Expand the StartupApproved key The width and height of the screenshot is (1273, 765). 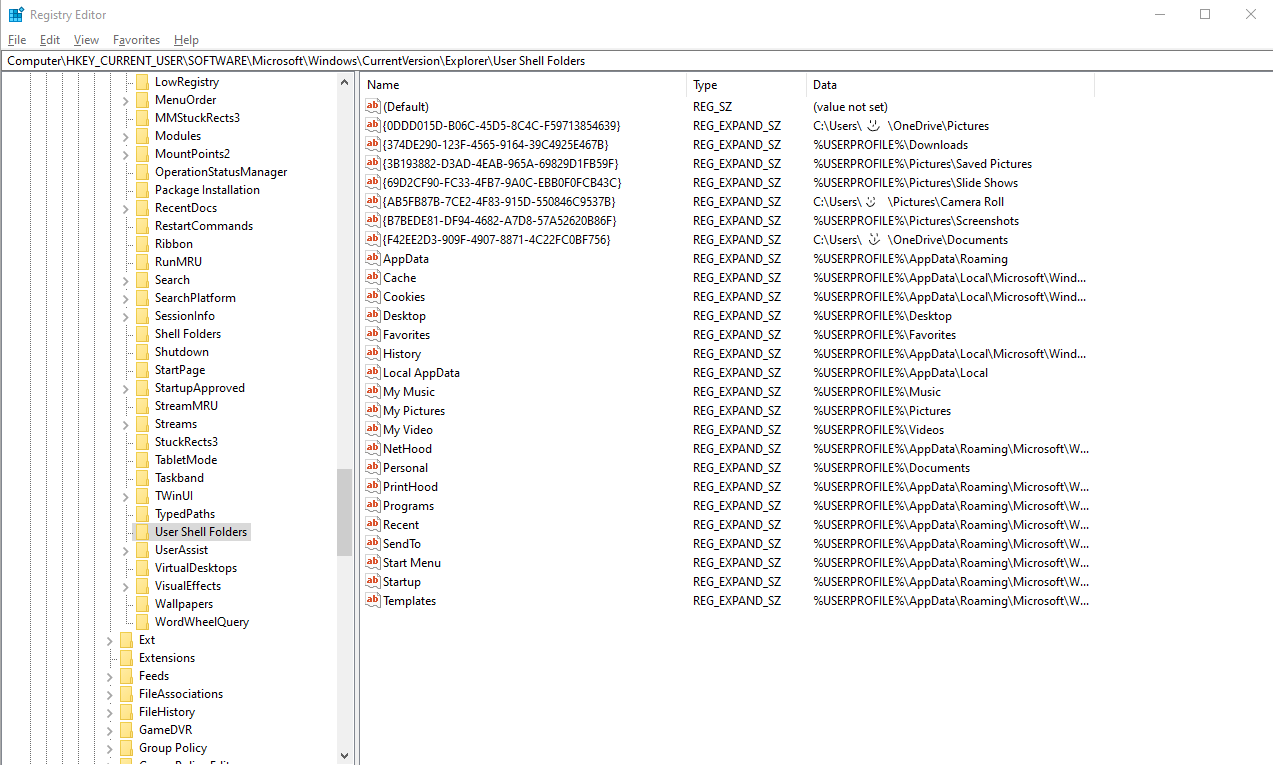coord(126,388)
